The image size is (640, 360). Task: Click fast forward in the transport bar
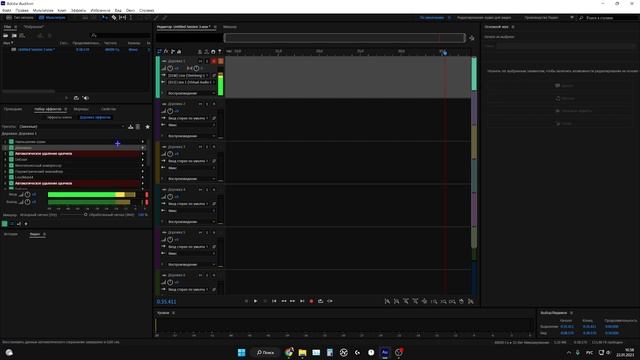293,301
